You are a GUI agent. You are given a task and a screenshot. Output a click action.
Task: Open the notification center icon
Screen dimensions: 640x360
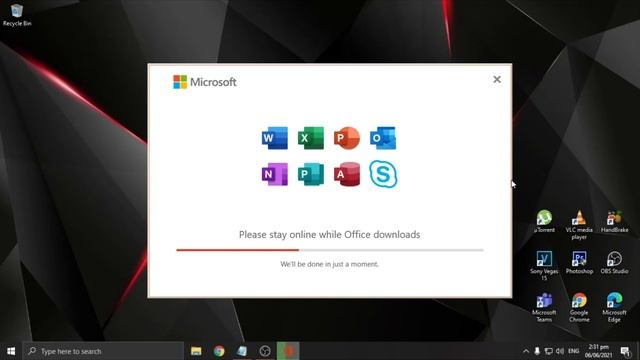pyautogui.click(x=625, y=351)
